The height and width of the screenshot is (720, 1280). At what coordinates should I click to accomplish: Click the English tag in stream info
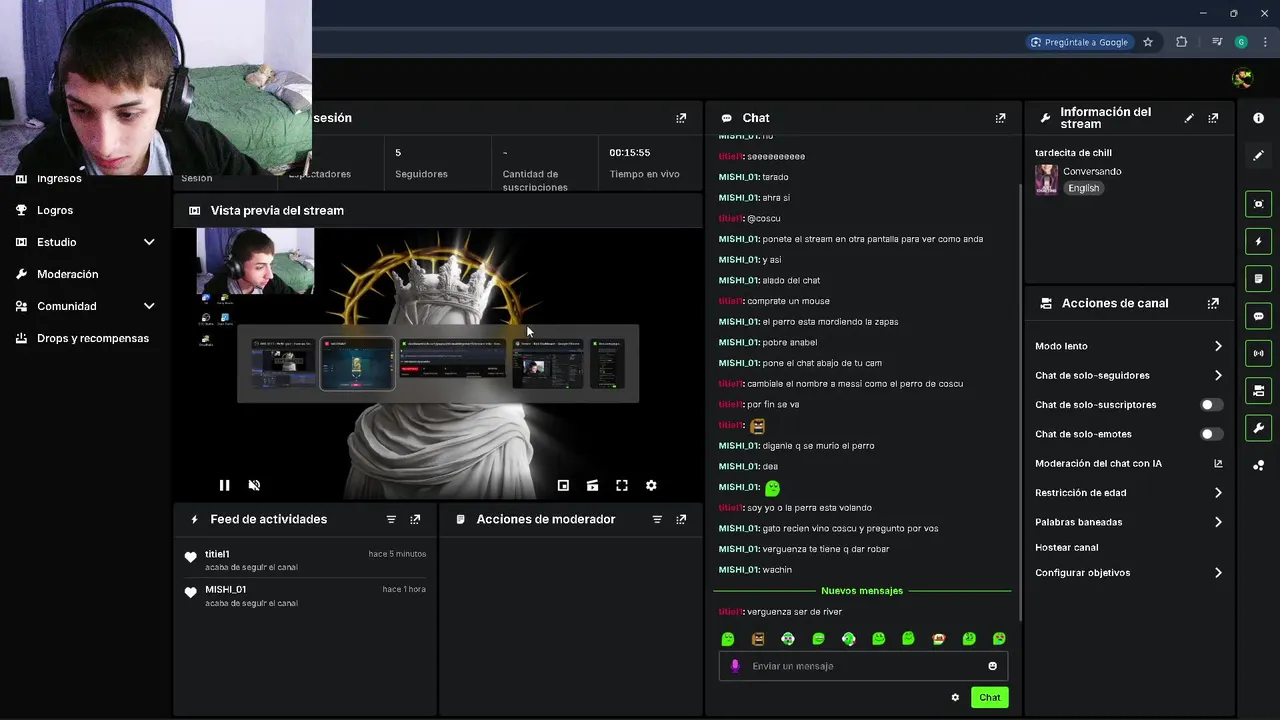[1083, 188]
